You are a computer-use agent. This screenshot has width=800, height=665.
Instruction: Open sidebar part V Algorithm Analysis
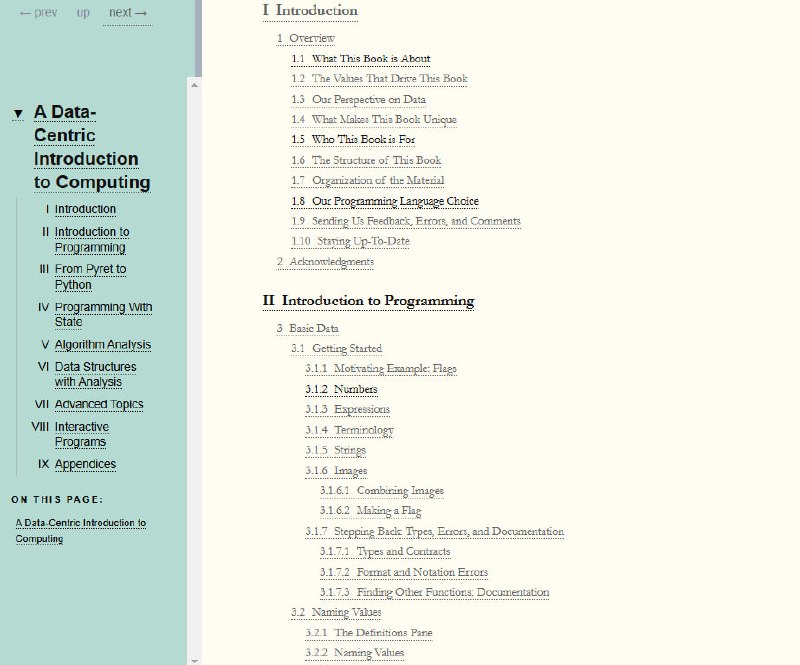[x=103, y=345]
